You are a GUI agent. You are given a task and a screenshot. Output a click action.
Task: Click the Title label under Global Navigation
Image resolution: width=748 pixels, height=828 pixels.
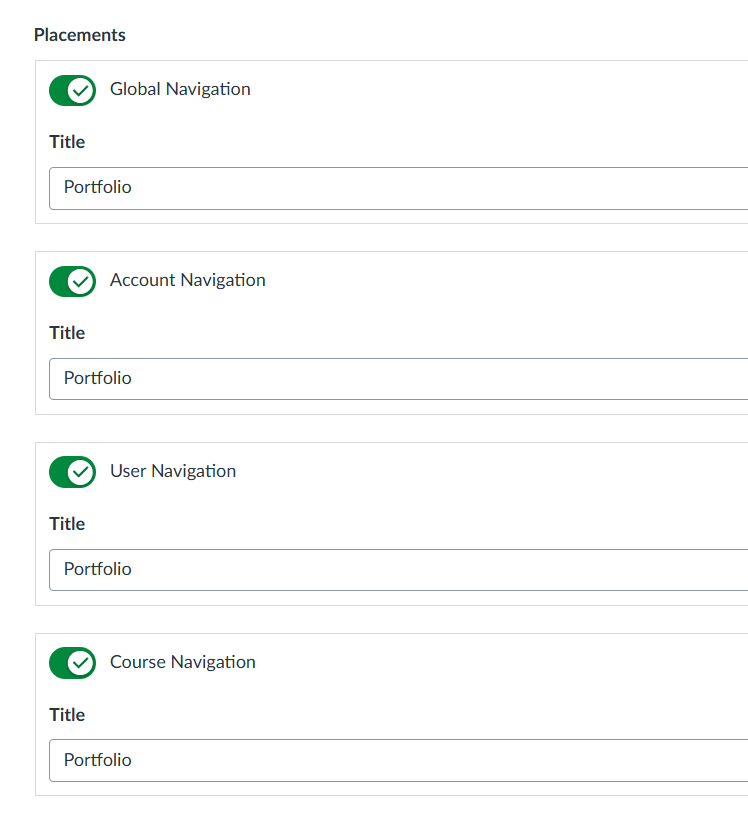(x=67, y=142)
